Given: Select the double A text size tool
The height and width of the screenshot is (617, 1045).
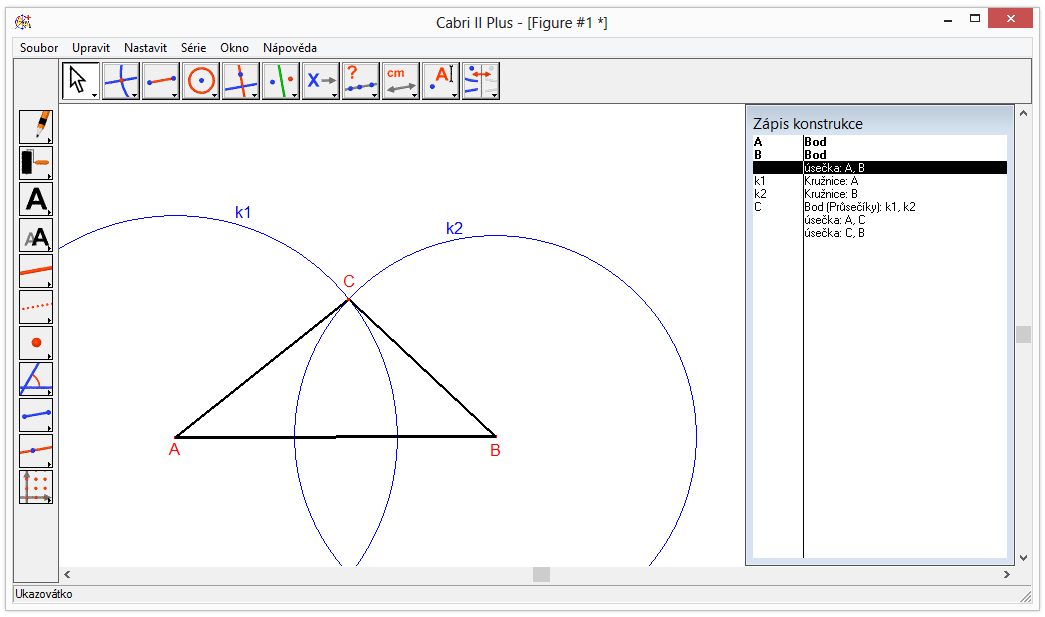Looking at the screenshot, I should 36,235.
